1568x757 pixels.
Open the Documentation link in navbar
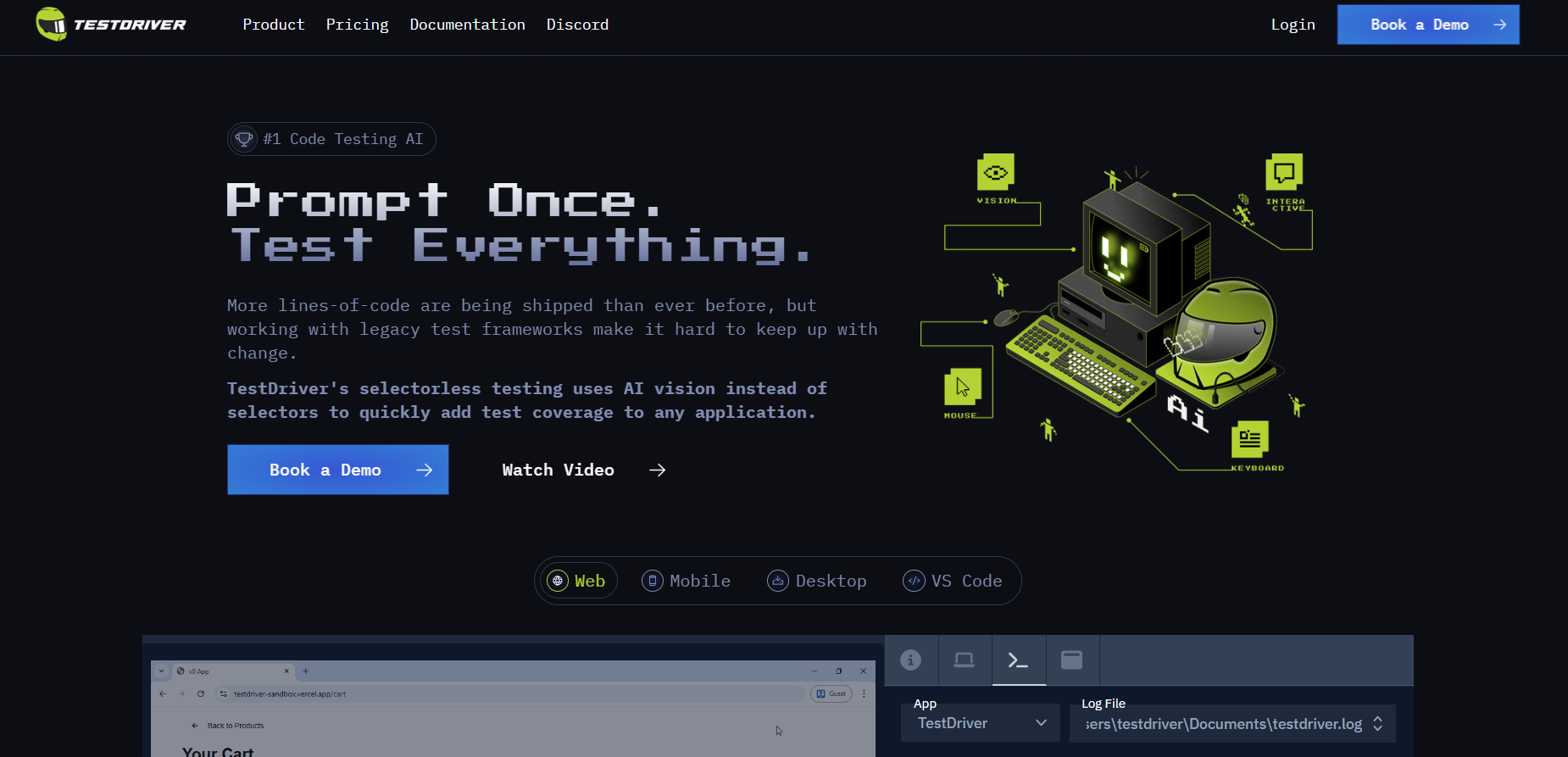click(467, 25)
